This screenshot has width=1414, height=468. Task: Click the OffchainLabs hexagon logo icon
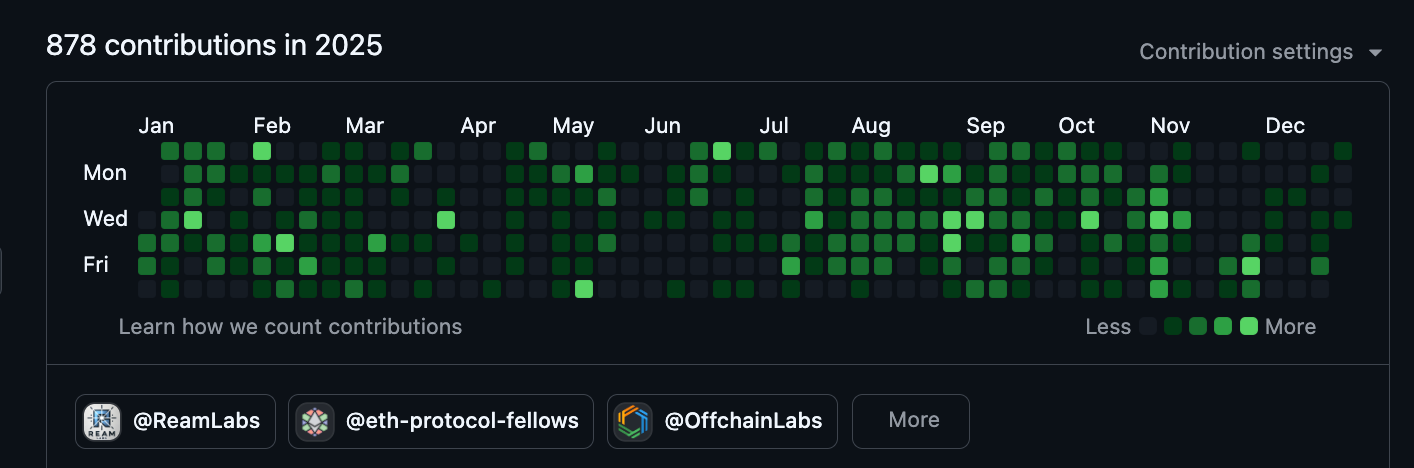(x=633, y=421)
